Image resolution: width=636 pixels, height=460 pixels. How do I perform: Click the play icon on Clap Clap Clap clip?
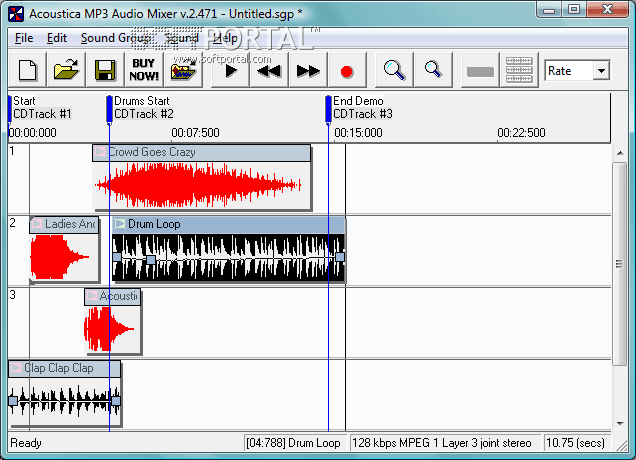pyautogui.click(x=16, y=368)
